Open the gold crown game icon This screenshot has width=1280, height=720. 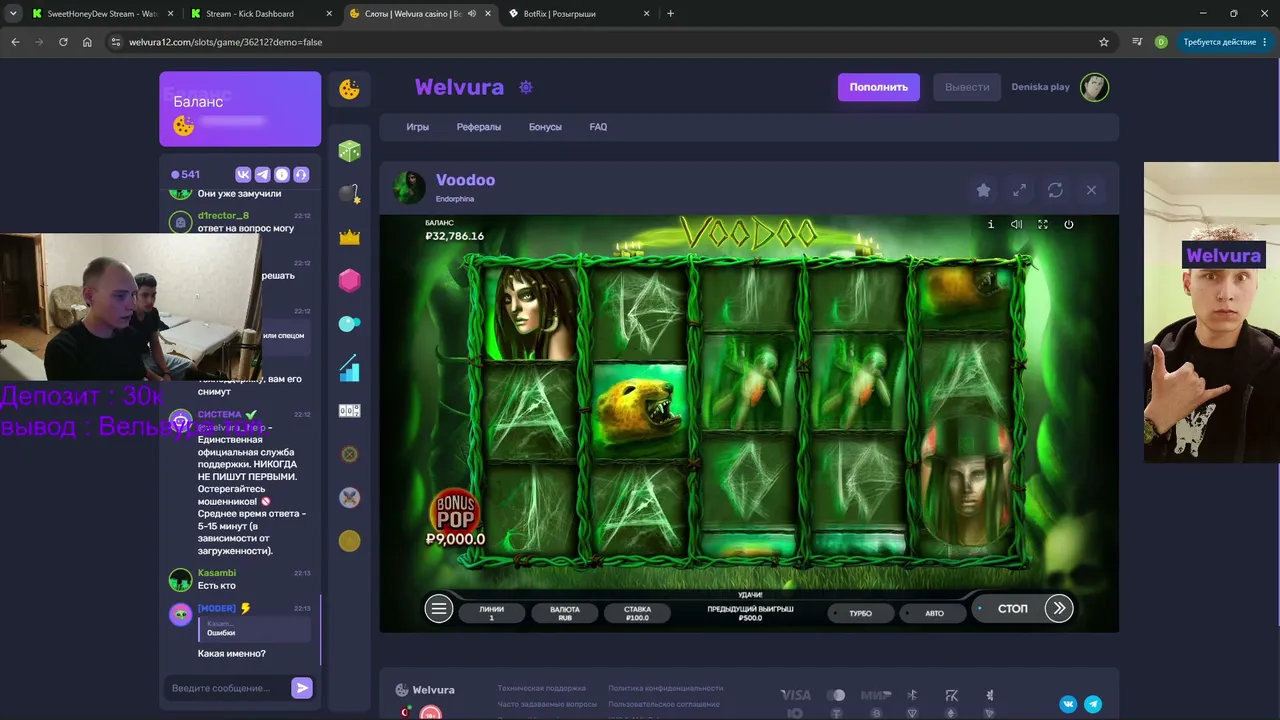point(349,237)
